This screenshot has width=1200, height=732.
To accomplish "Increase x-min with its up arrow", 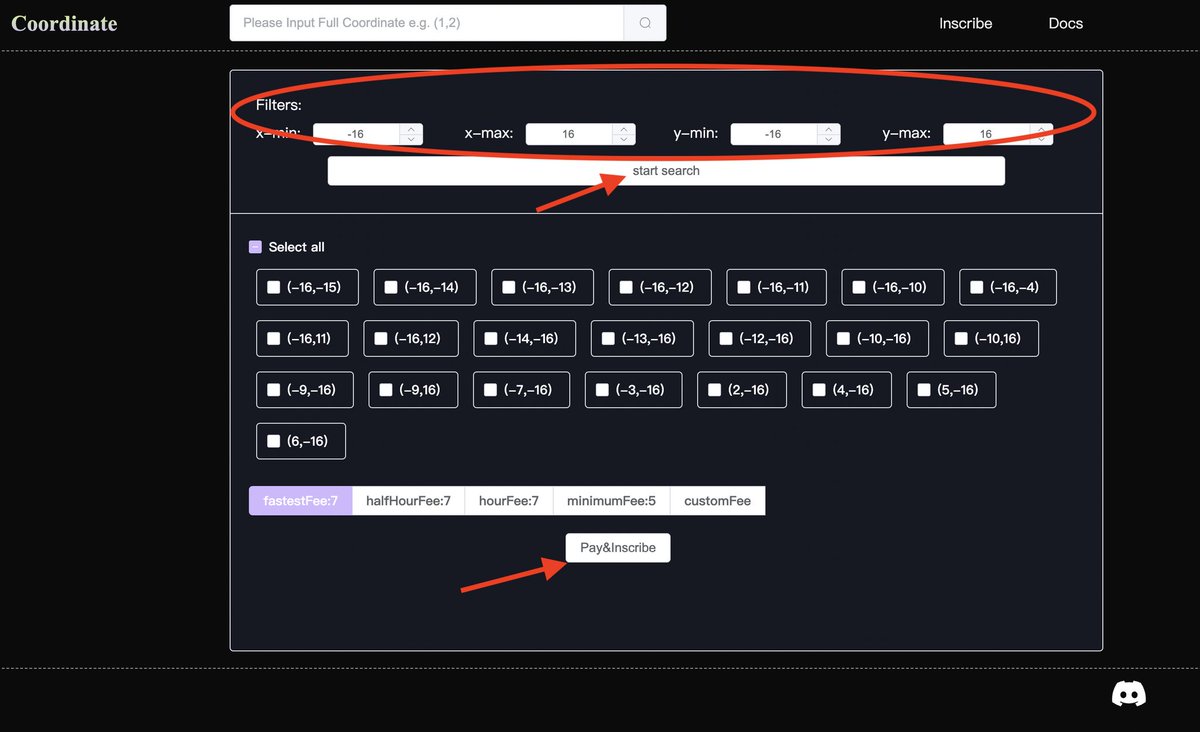I will tap(411, 129).
